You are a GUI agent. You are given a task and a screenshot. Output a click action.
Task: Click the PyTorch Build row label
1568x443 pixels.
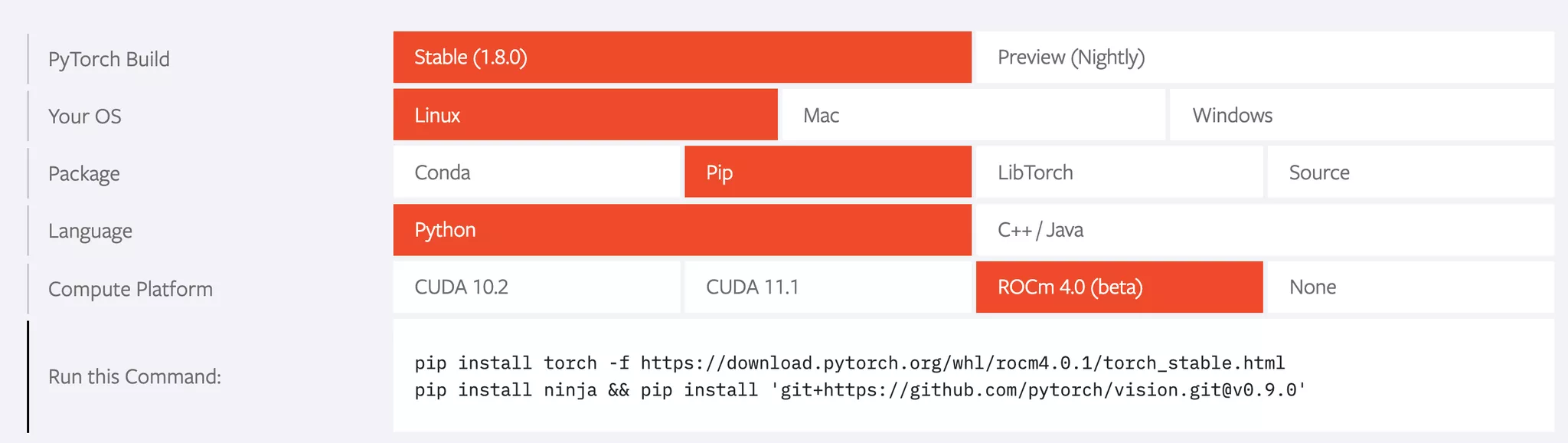(x=109, y=59)
